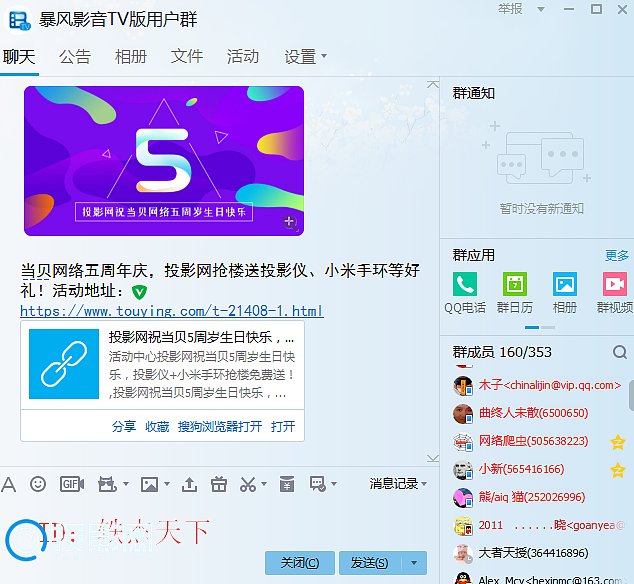Click the gold star beside 网络爬虫

click(x=617, y=442)
